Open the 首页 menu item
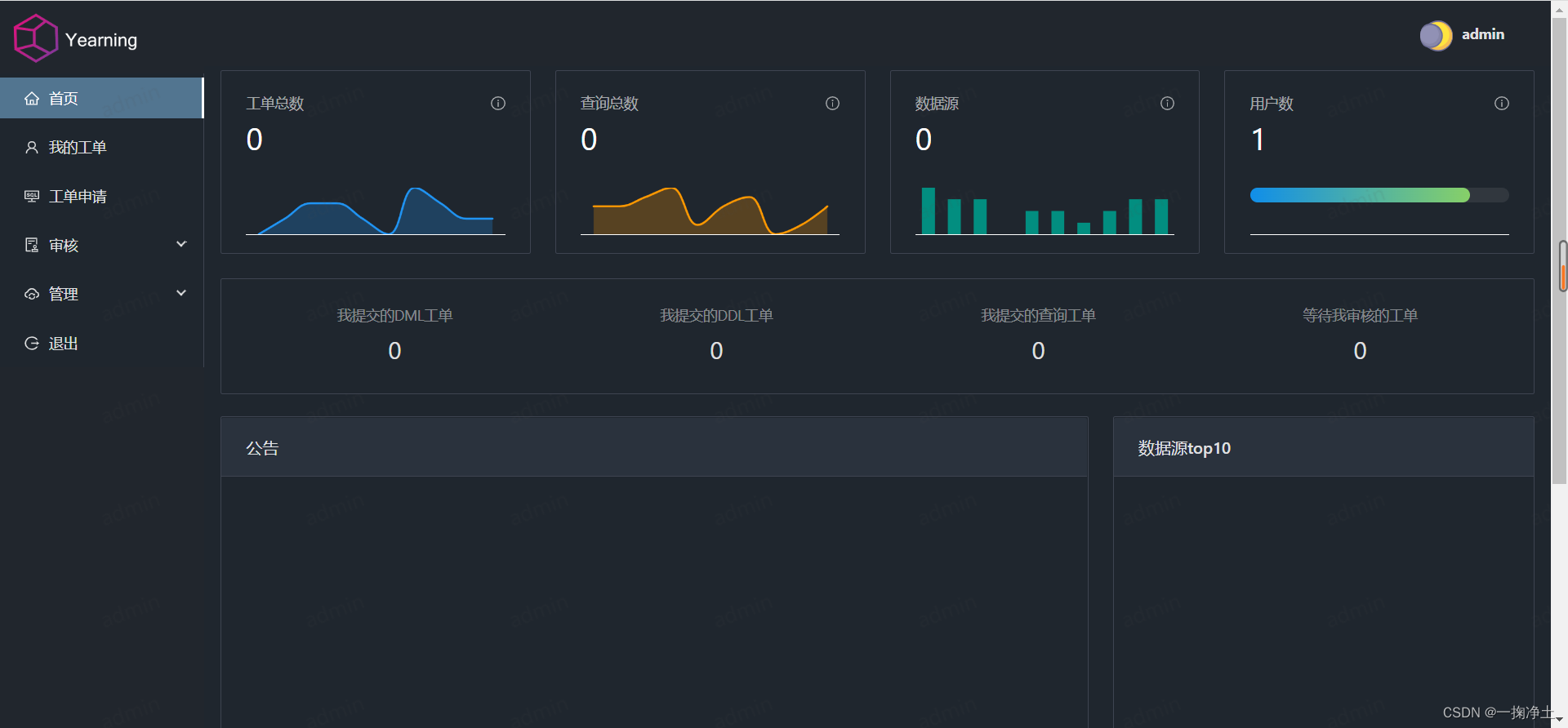Viewport: 1568px width, 728px height. 101,98
